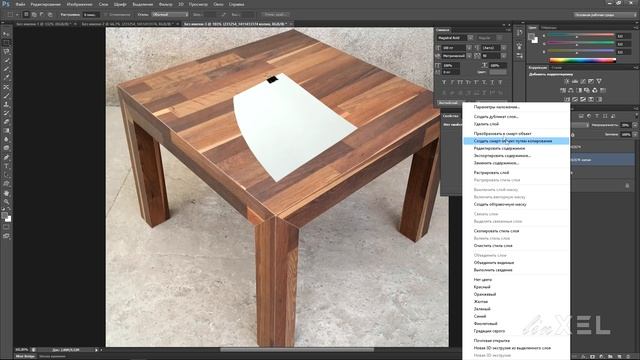Click the color spectrum bar in Color panel
This screenshot has height=360, width=640.
pos(582,60)
